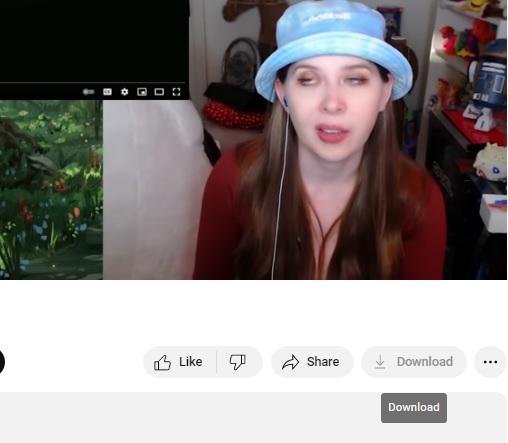Image resolution: width=508 pixels, height=443 pixels.
Task: Pause video by clicking the woman's webcam feed
Action: pos(350,140)
